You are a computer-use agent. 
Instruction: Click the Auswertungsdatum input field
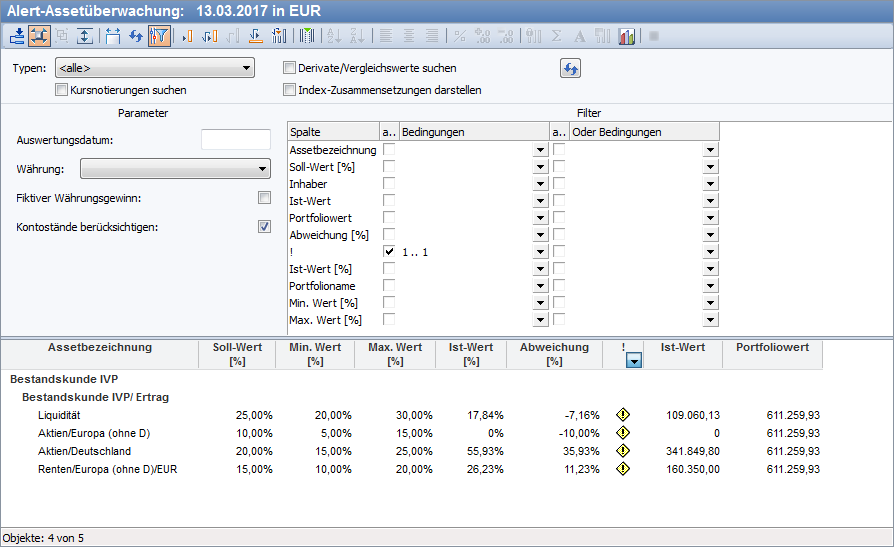pyautogui.click(x=236, y=140)
